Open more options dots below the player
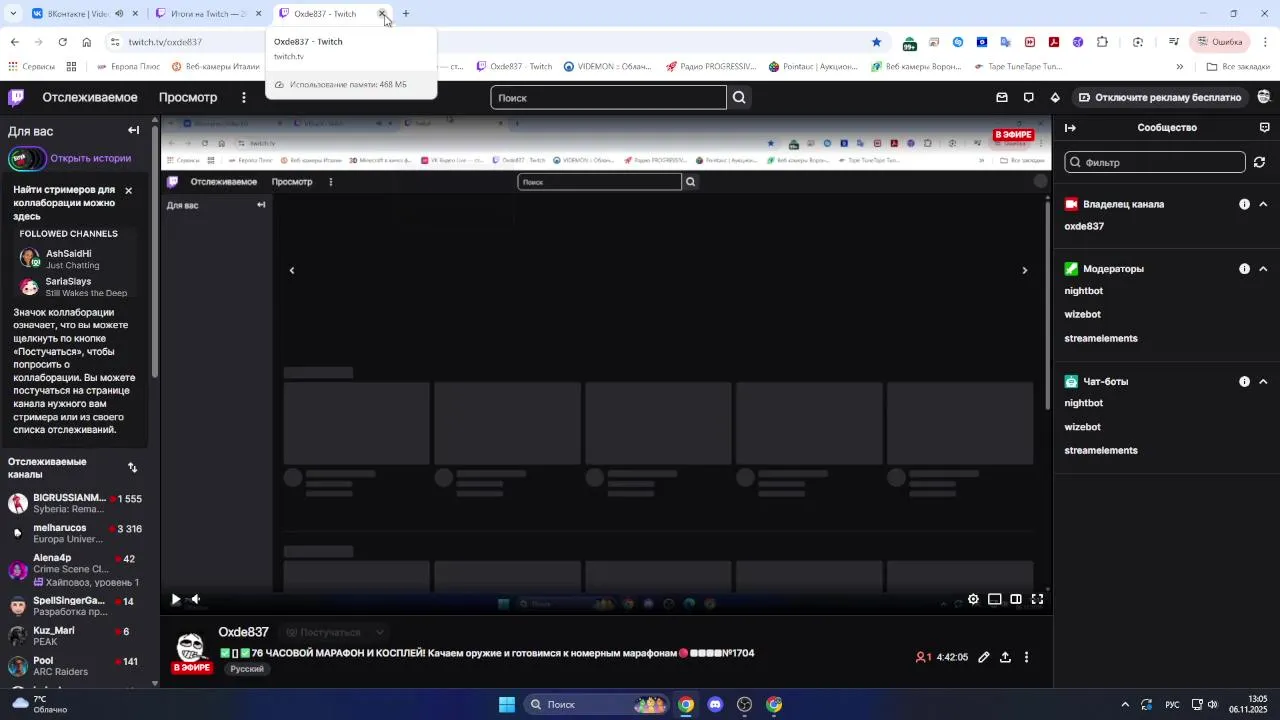The width and height of the screenshot is (1280, 720). 1026,657
